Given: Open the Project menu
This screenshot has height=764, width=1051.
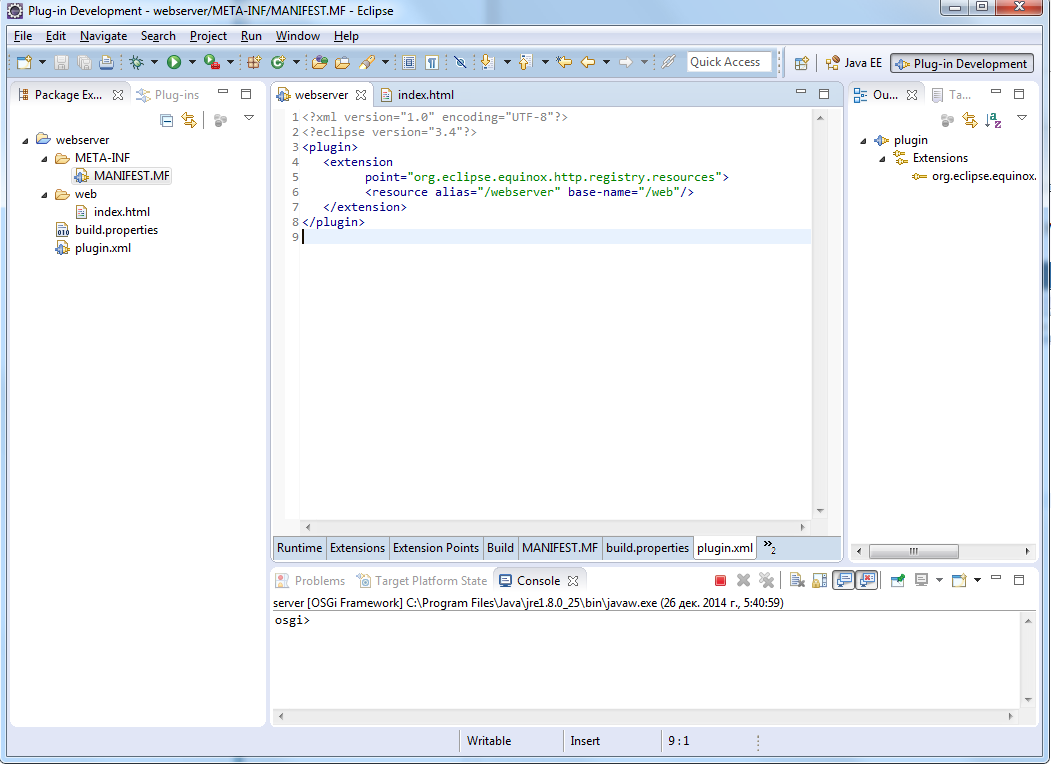Looking at the screenshot, I should point(208,36).
